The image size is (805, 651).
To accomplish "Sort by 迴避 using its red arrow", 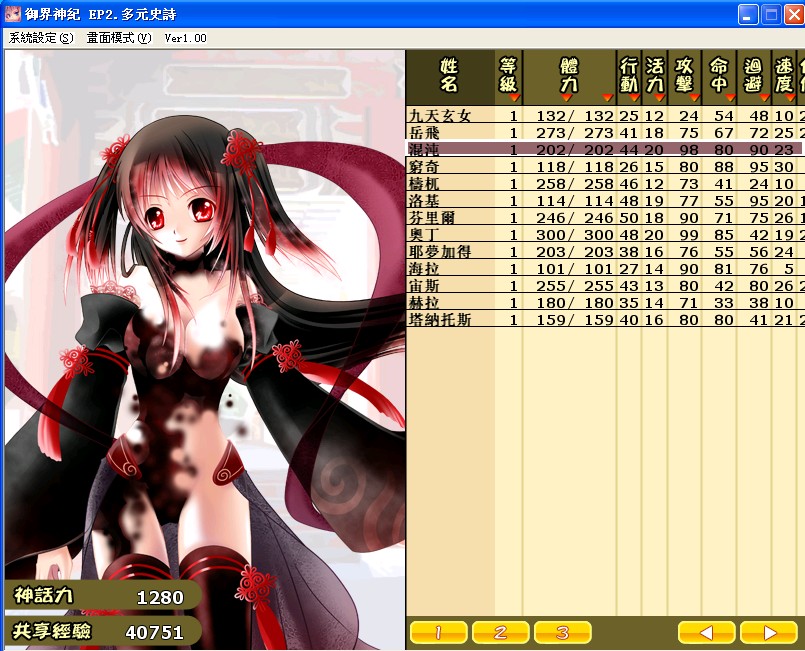I will pyautogui.click(x=764, y=97).
